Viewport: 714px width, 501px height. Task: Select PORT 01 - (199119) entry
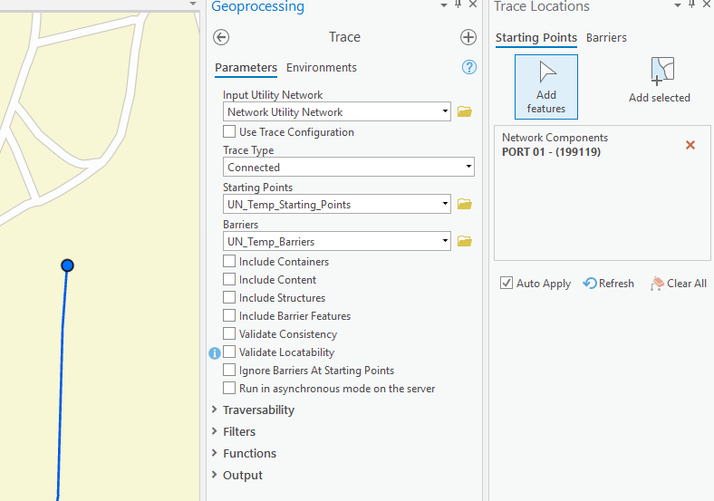point(551,152)
